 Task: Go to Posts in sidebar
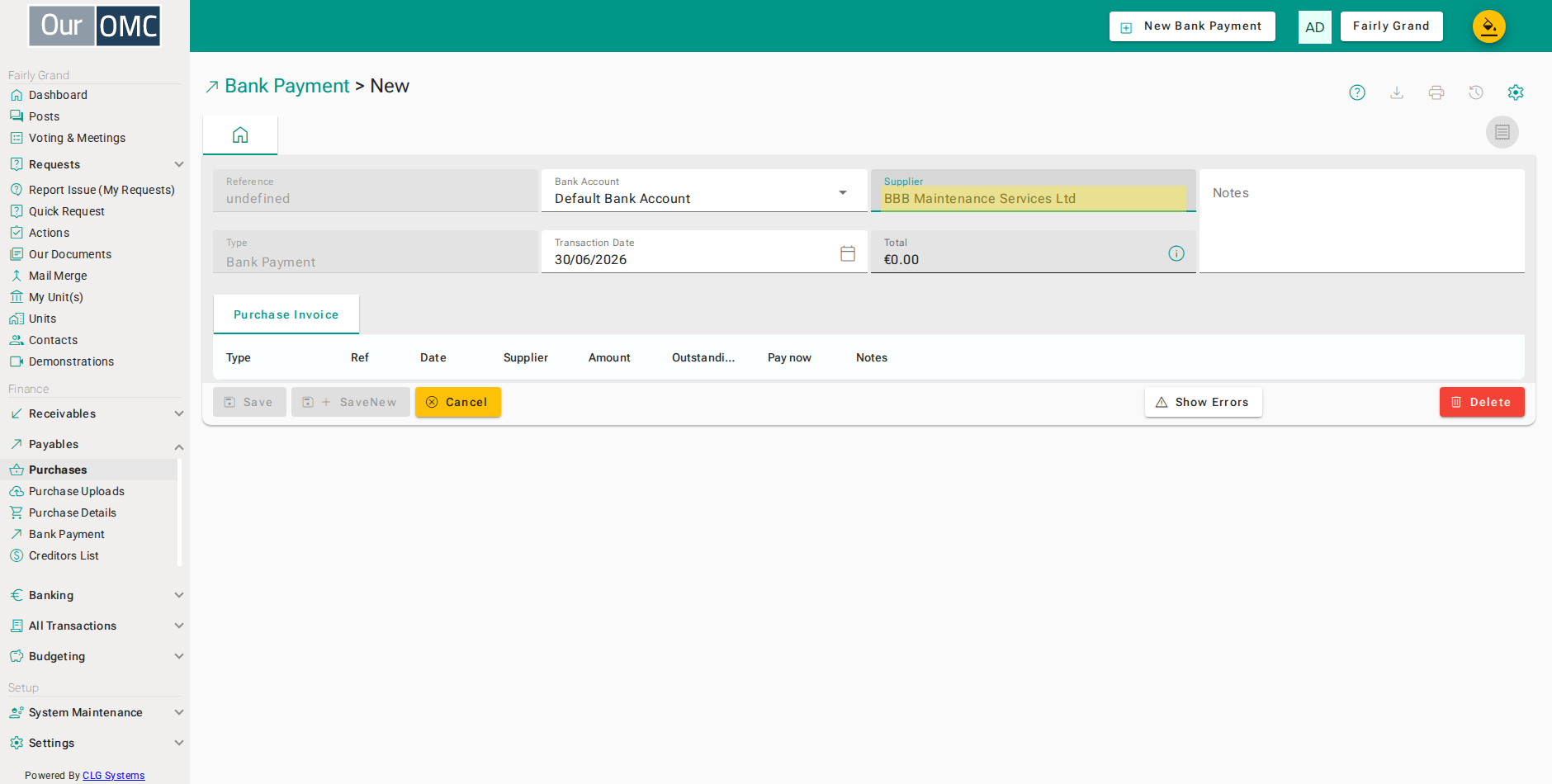(44, 116)
